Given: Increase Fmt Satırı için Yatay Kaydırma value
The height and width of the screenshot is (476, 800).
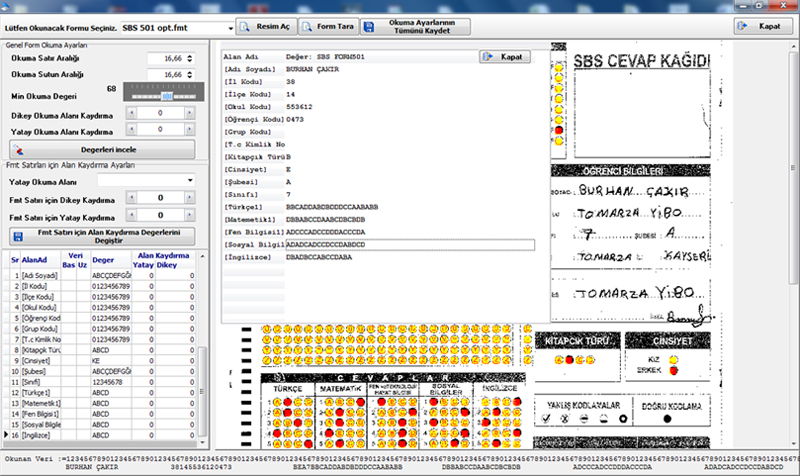Looking at the screenshot, I should (190, 215).
